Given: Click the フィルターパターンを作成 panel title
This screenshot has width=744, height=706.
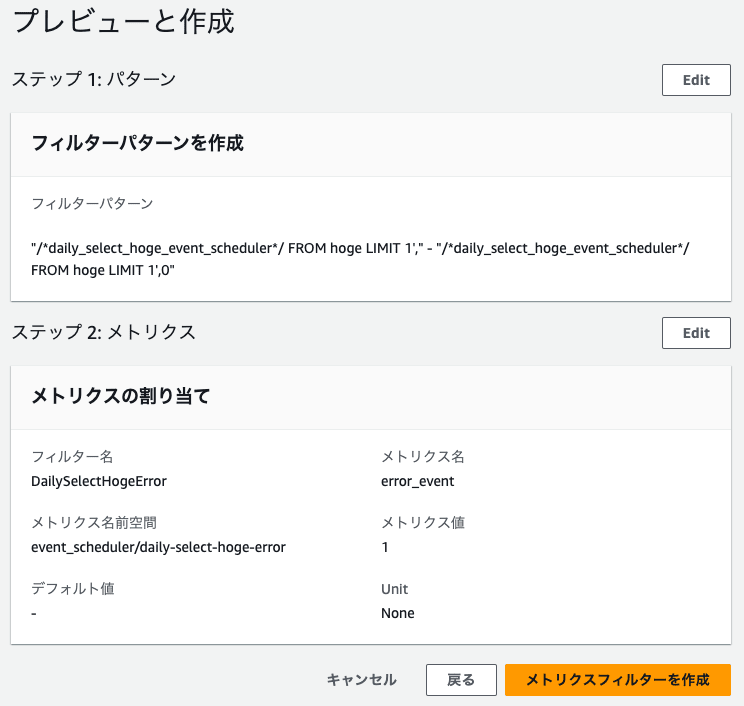Looking at the screenshot, I should [x=137, y=143].
